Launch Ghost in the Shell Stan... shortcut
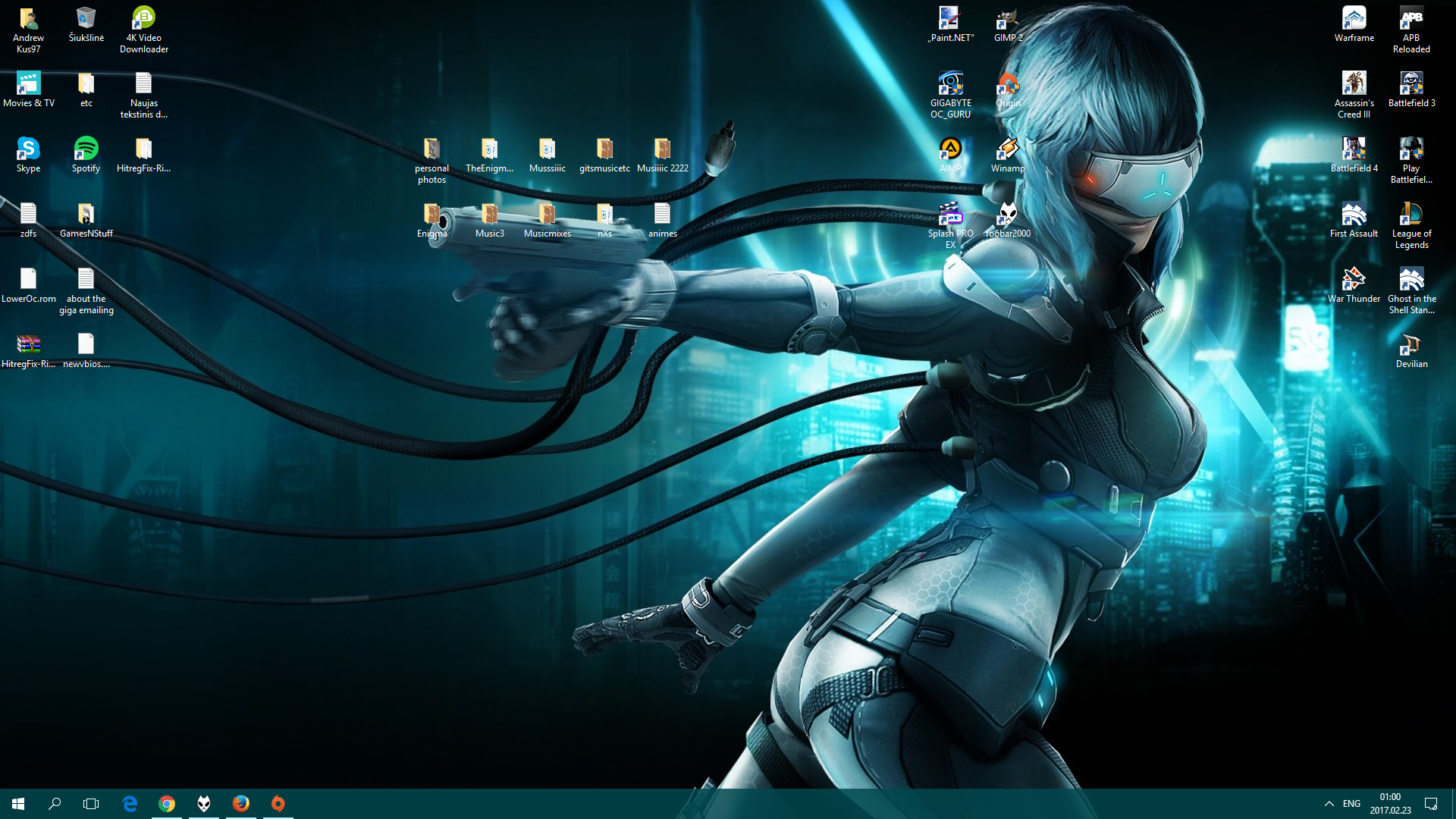 pyautogui.click(x=1411, y=291)
